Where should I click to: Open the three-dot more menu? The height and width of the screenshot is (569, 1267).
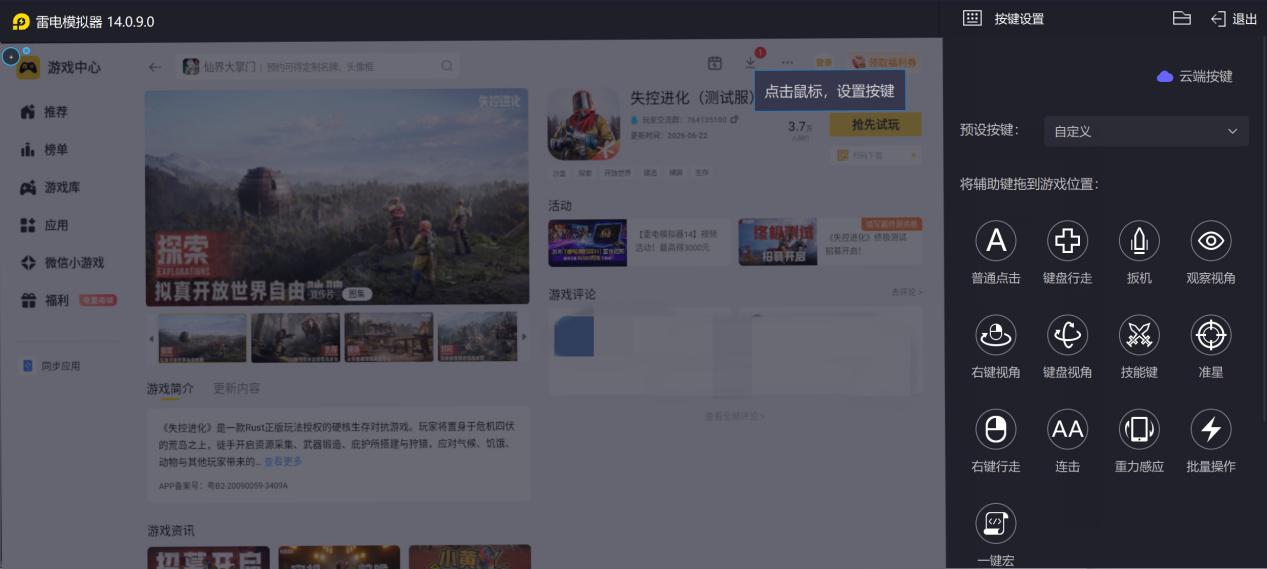[788, 63]
